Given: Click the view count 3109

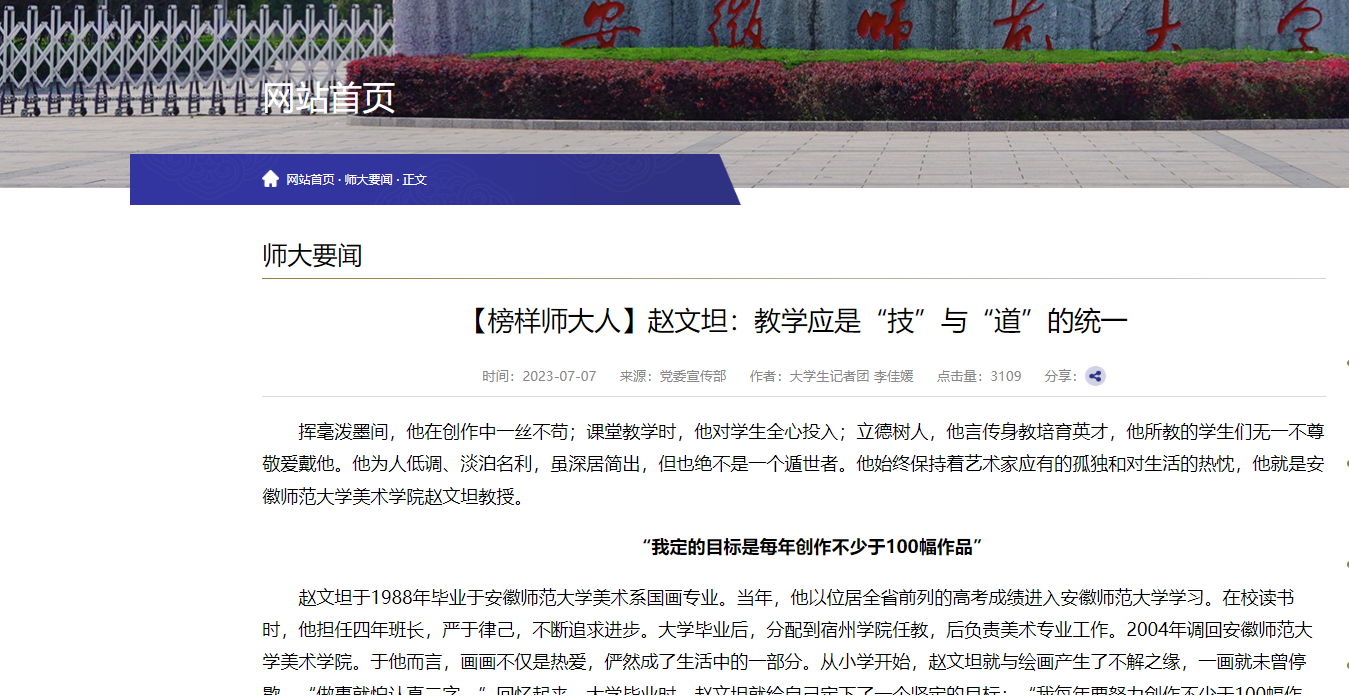Looking at the screenshot, I should point(1005,376).
